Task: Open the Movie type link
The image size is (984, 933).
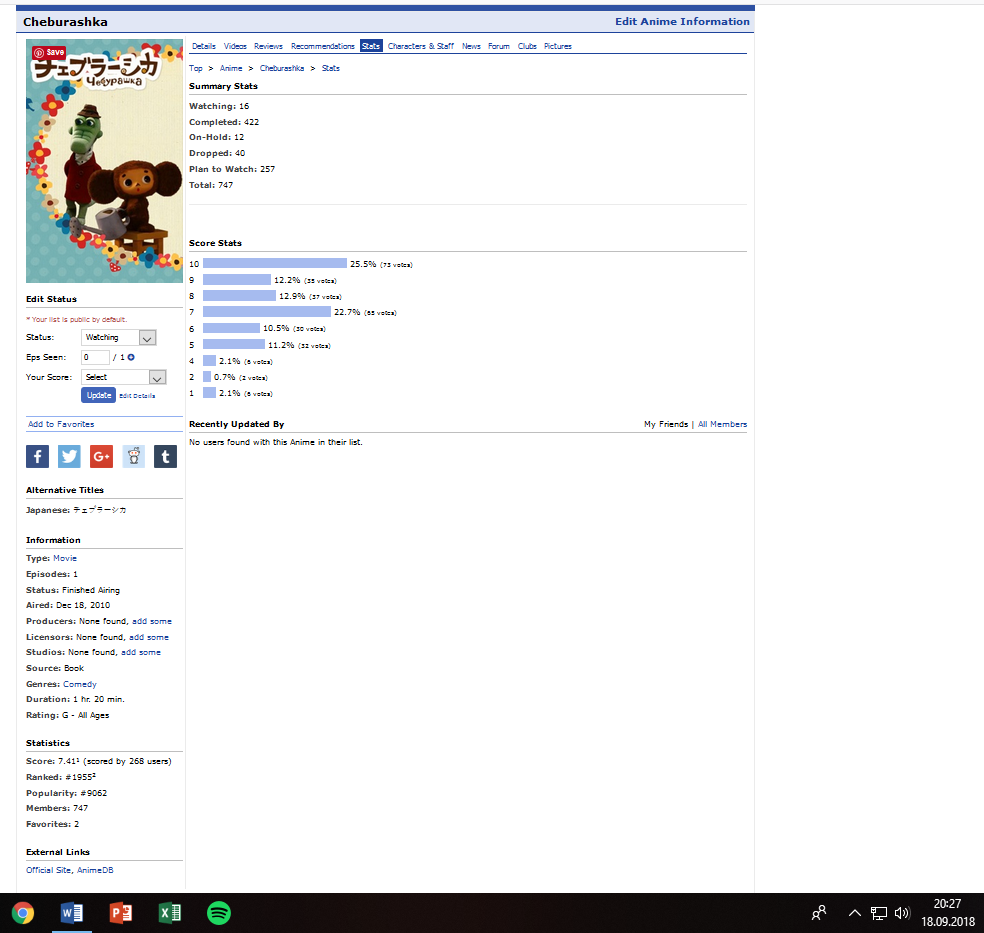Action: pos(65,558)
